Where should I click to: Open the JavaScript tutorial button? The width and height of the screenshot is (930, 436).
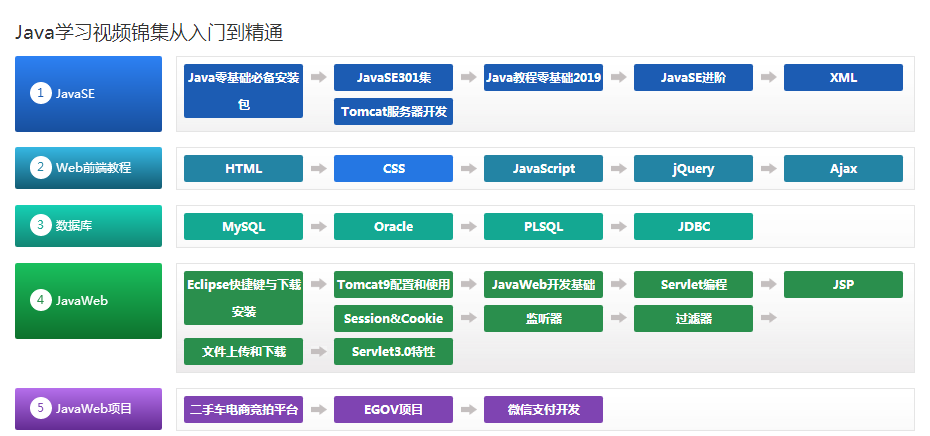coord(543,169)
